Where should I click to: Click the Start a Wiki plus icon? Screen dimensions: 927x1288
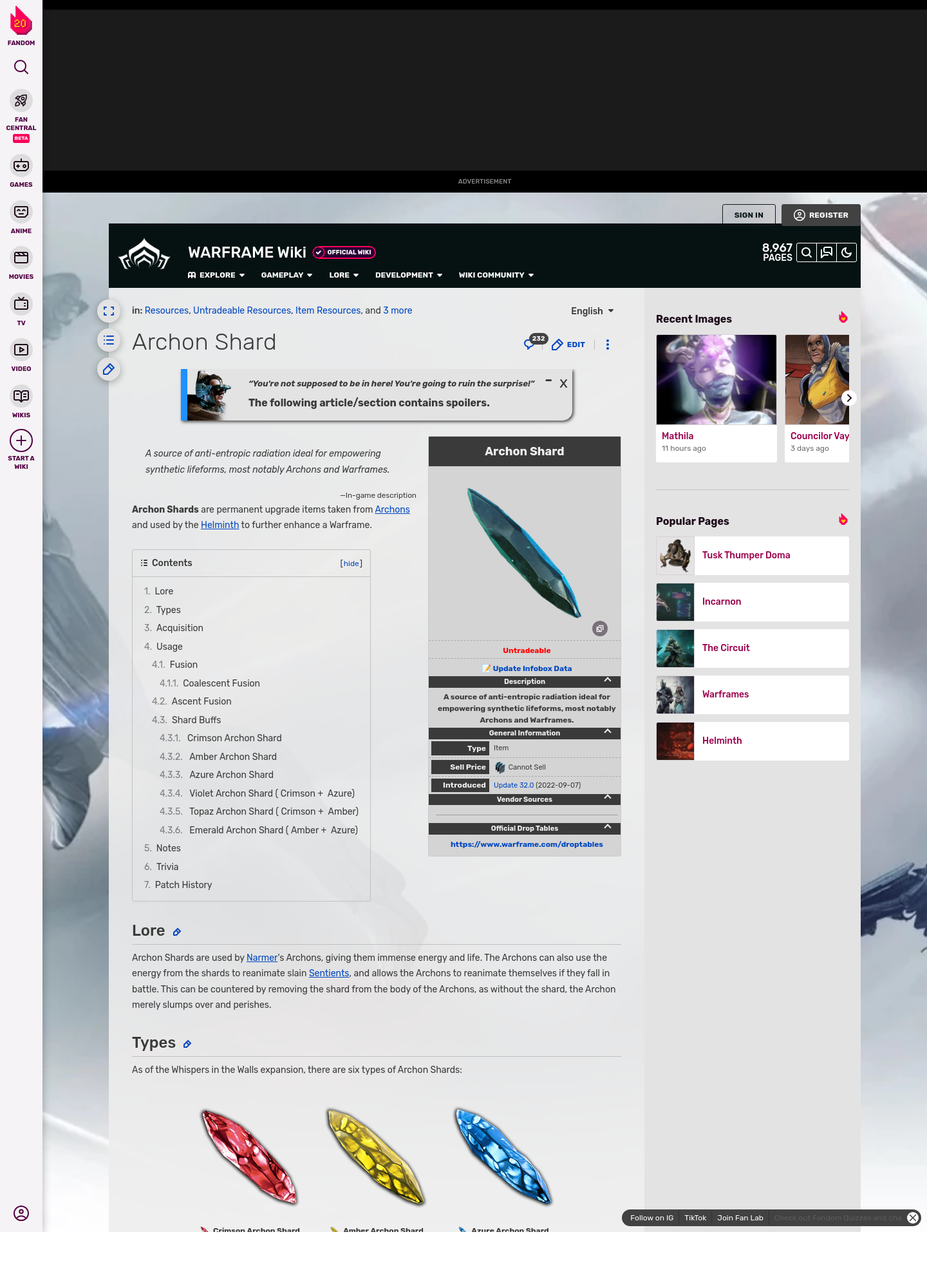[21, 440]
